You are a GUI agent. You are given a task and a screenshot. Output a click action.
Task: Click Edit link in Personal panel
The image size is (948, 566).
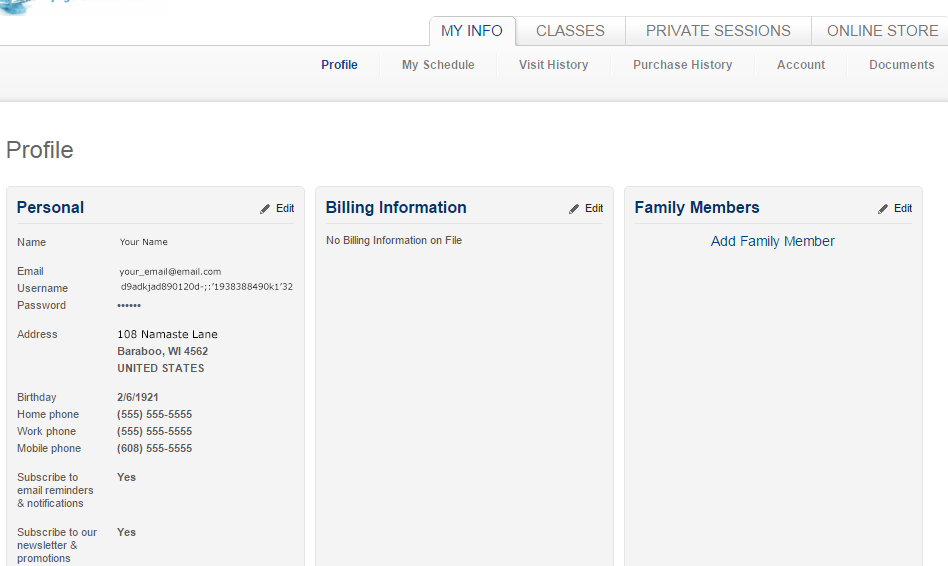click(285, 209)
